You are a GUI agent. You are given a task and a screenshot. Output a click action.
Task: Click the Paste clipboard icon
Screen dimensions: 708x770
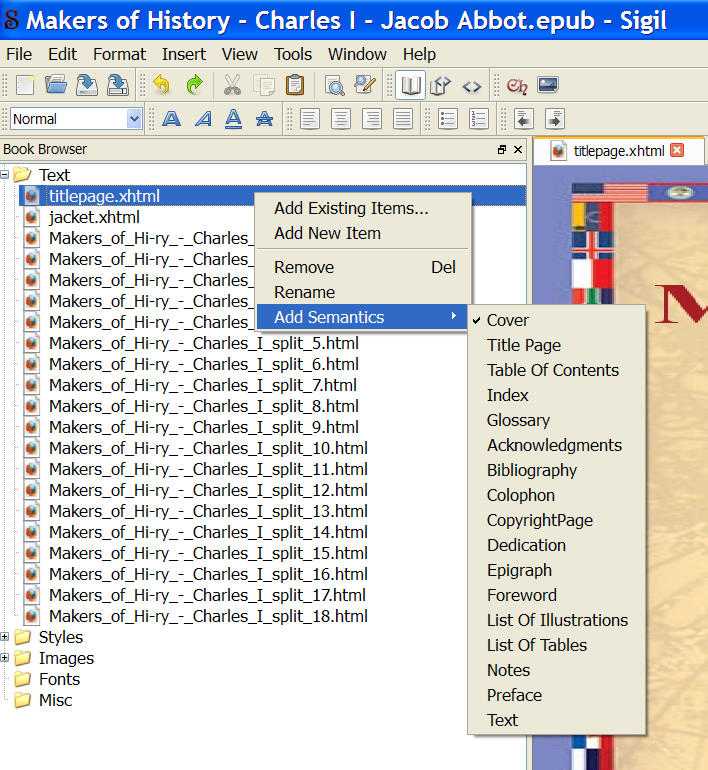tap(295, 85)
